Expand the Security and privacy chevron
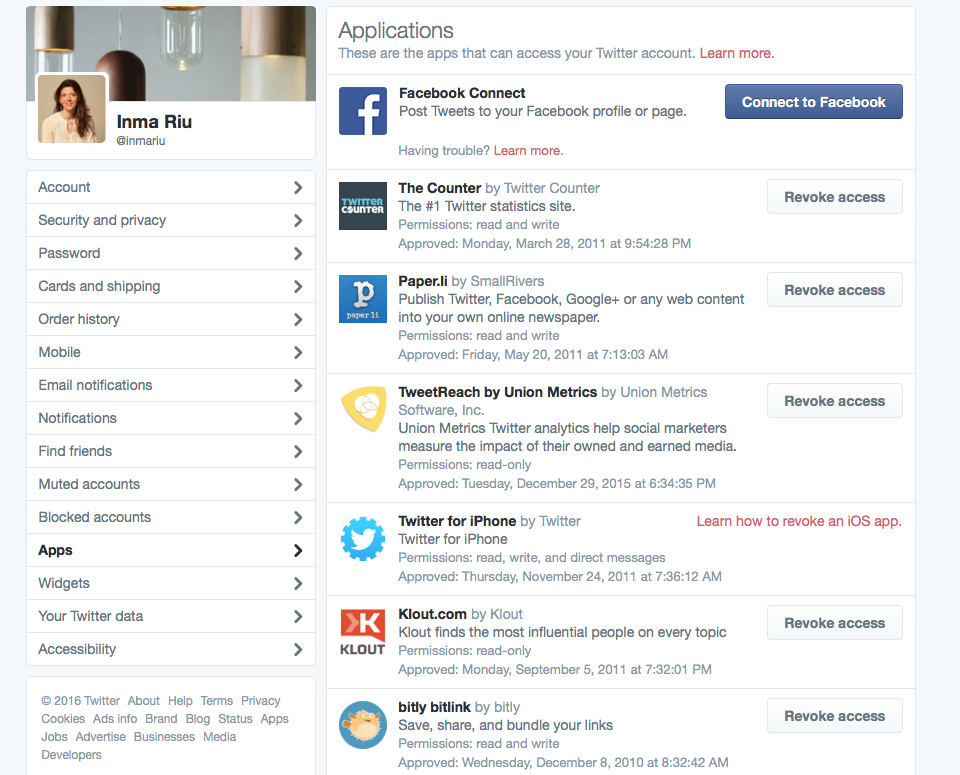Screen dimensions: 960x775 click(298, 220)
